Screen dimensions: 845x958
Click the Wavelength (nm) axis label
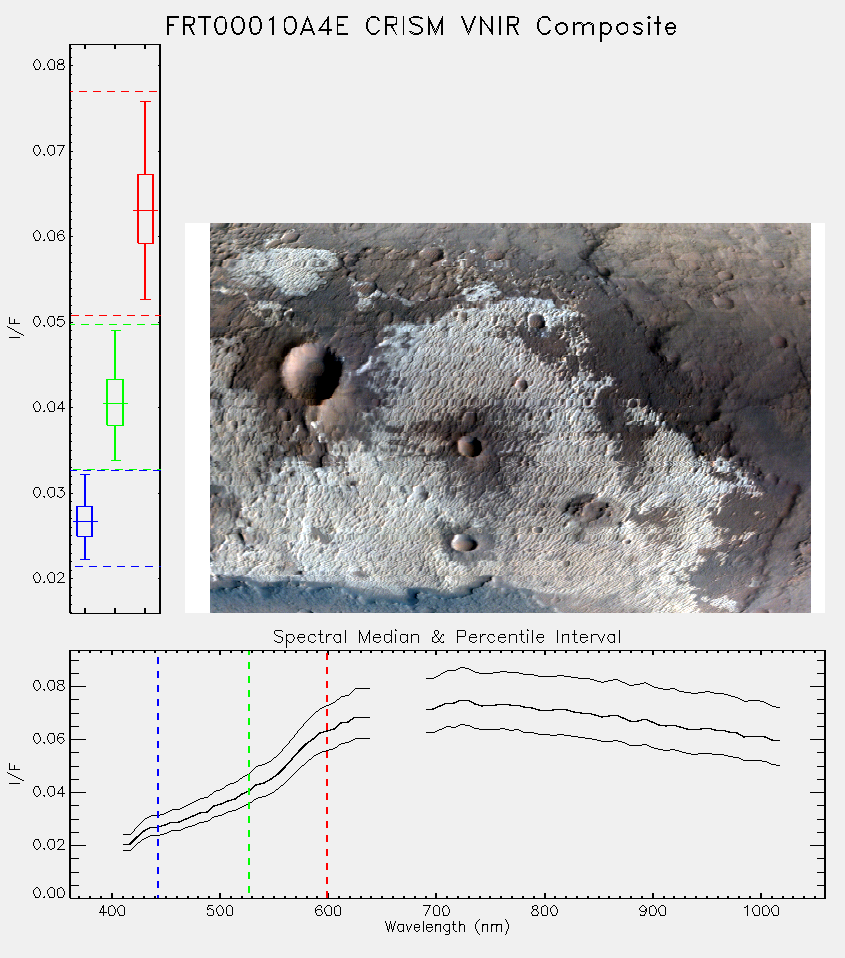(x=447, y=927)
